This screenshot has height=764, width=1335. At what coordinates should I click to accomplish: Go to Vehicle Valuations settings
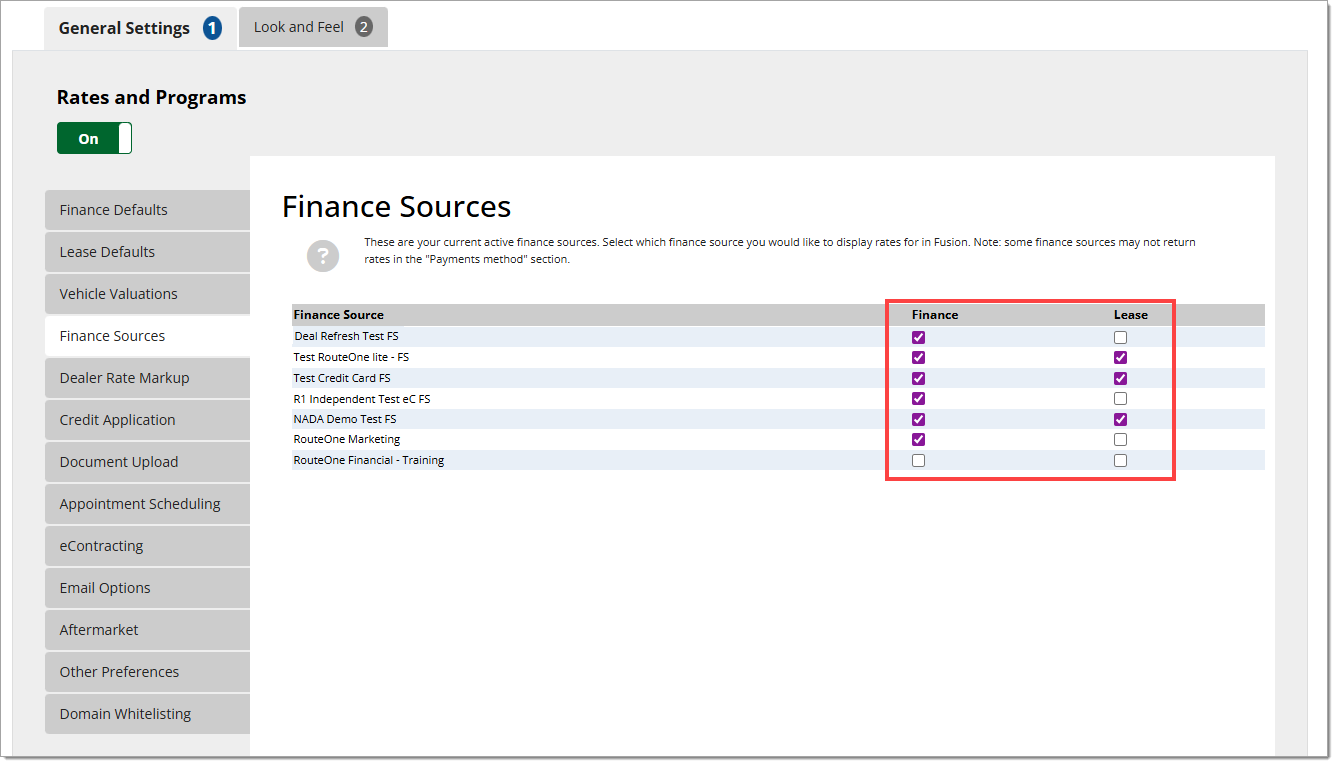pos(147,294)
